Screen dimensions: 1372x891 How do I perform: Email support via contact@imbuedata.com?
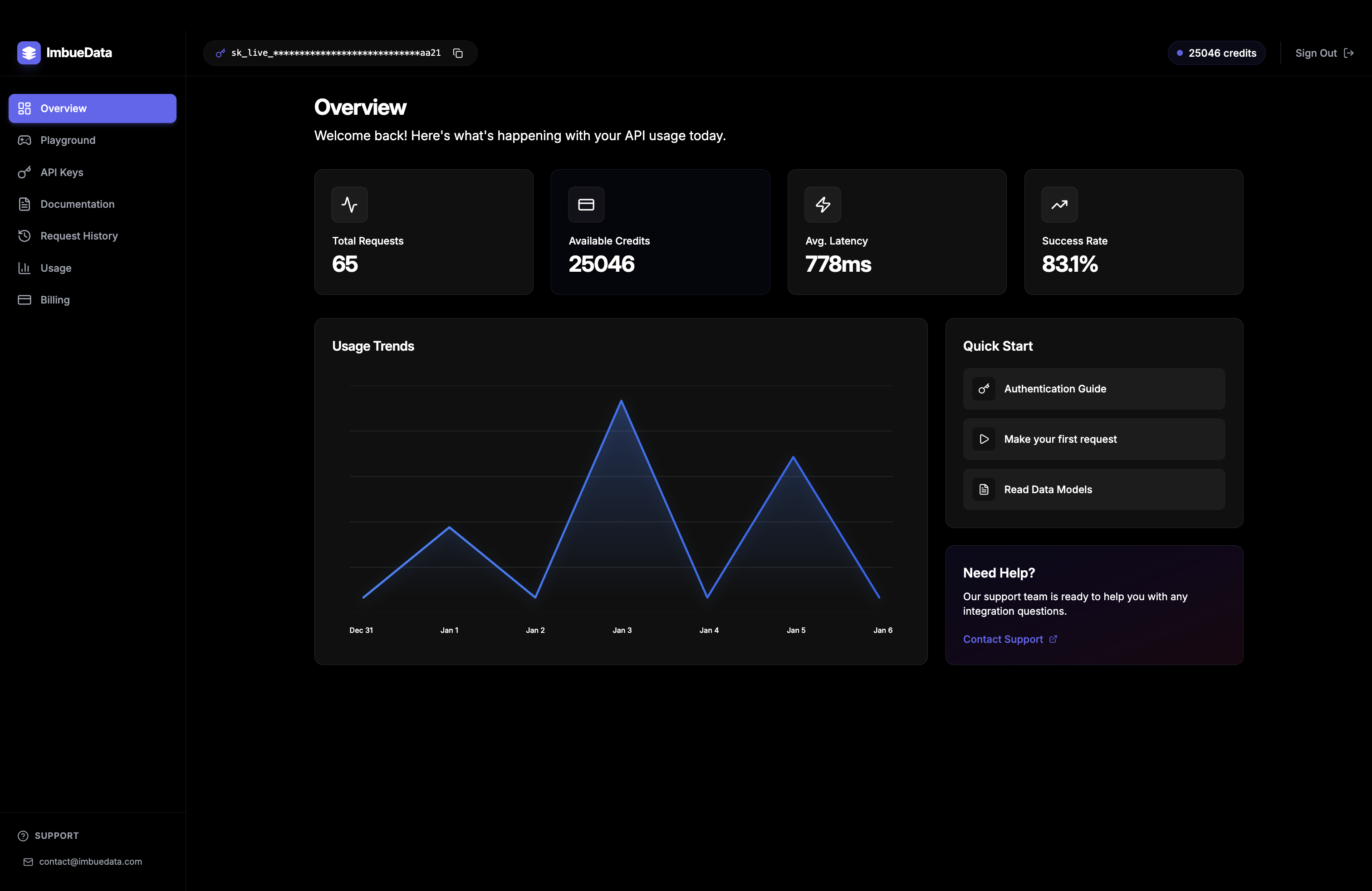point(90,862)
